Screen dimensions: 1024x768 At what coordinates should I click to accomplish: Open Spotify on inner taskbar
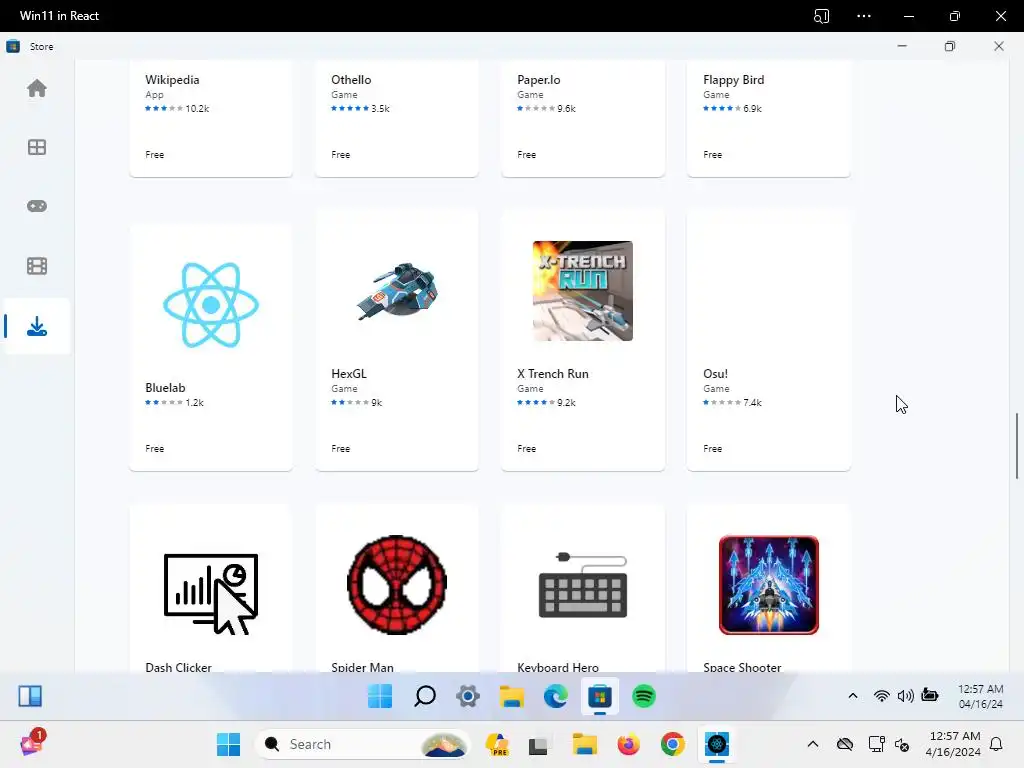click(x=644, y=696)
